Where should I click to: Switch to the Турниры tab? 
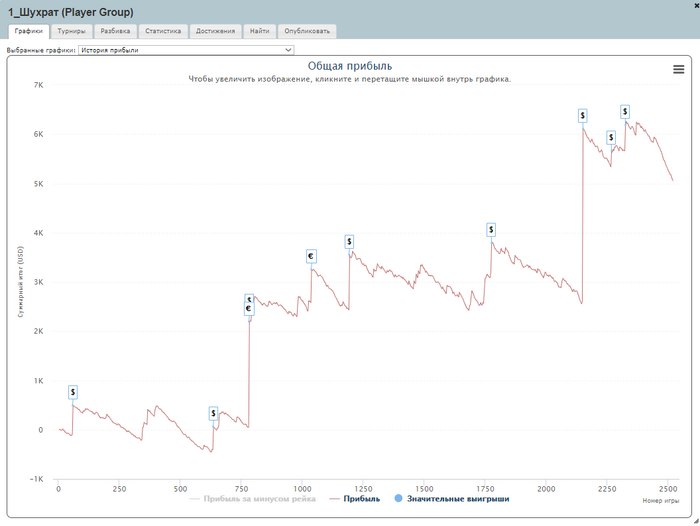click(71, 31)
